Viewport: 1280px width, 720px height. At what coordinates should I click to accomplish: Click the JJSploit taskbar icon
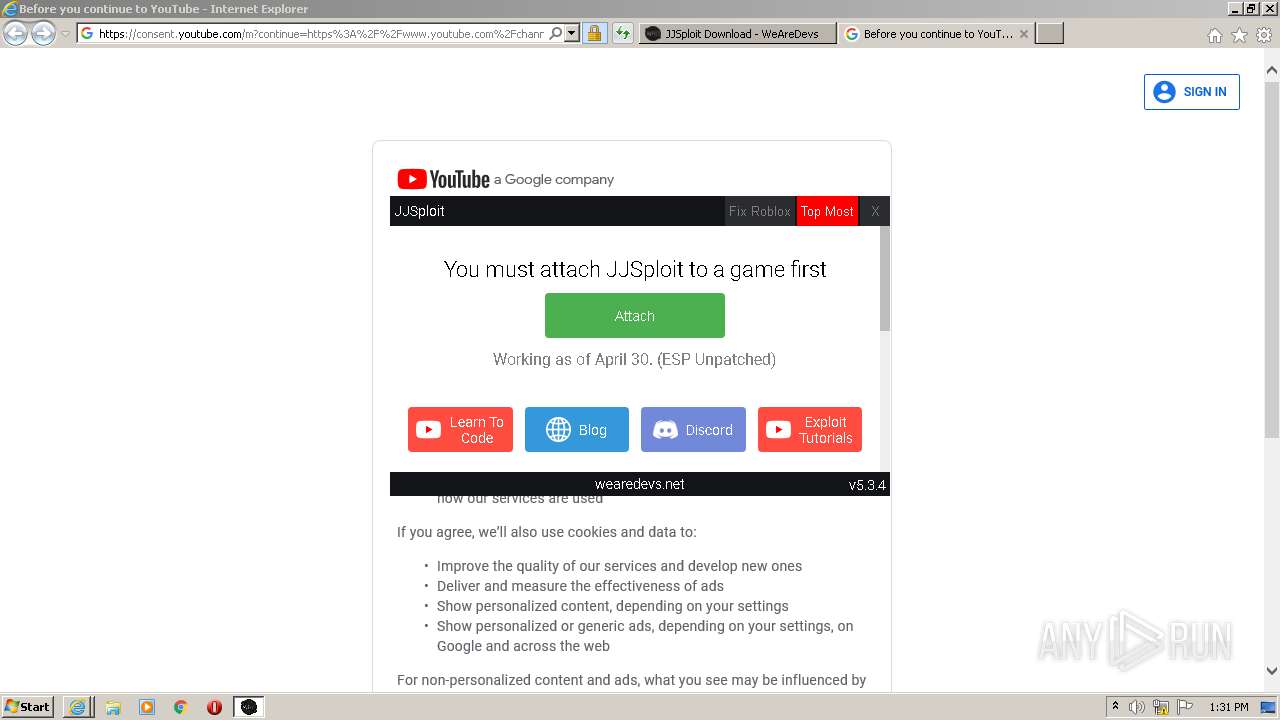249,707
